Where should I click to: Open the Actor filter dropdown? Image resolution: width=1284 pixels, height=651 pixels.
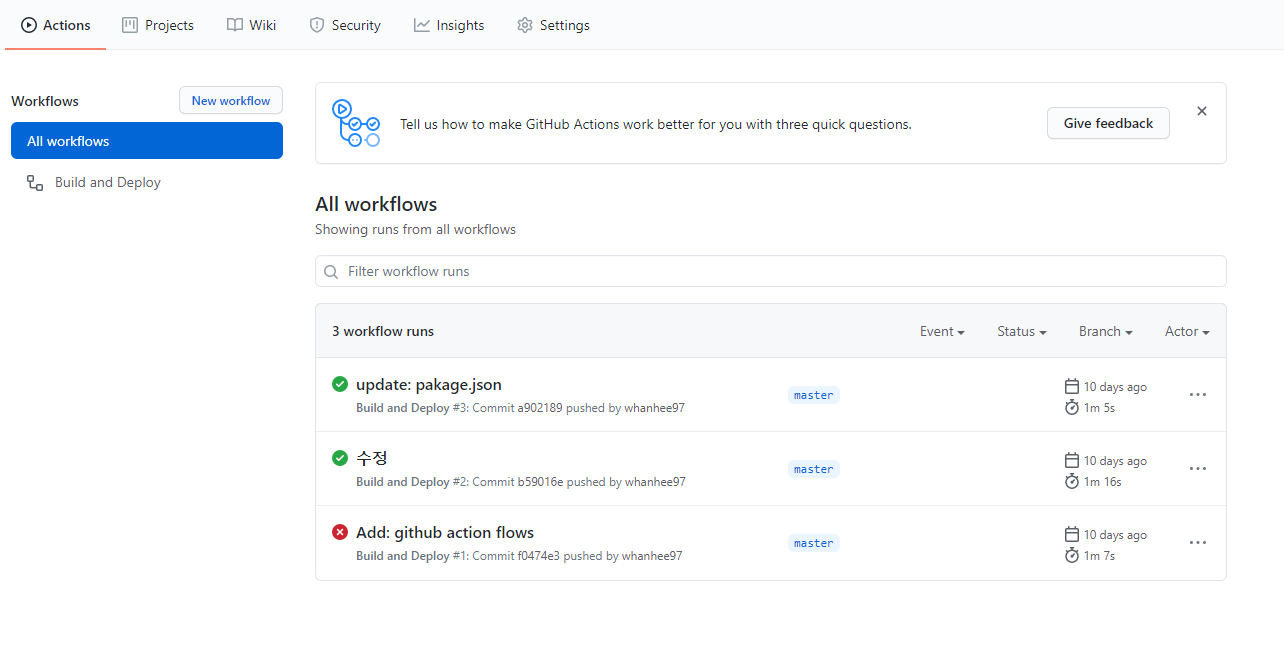[x=1187, y=331]
